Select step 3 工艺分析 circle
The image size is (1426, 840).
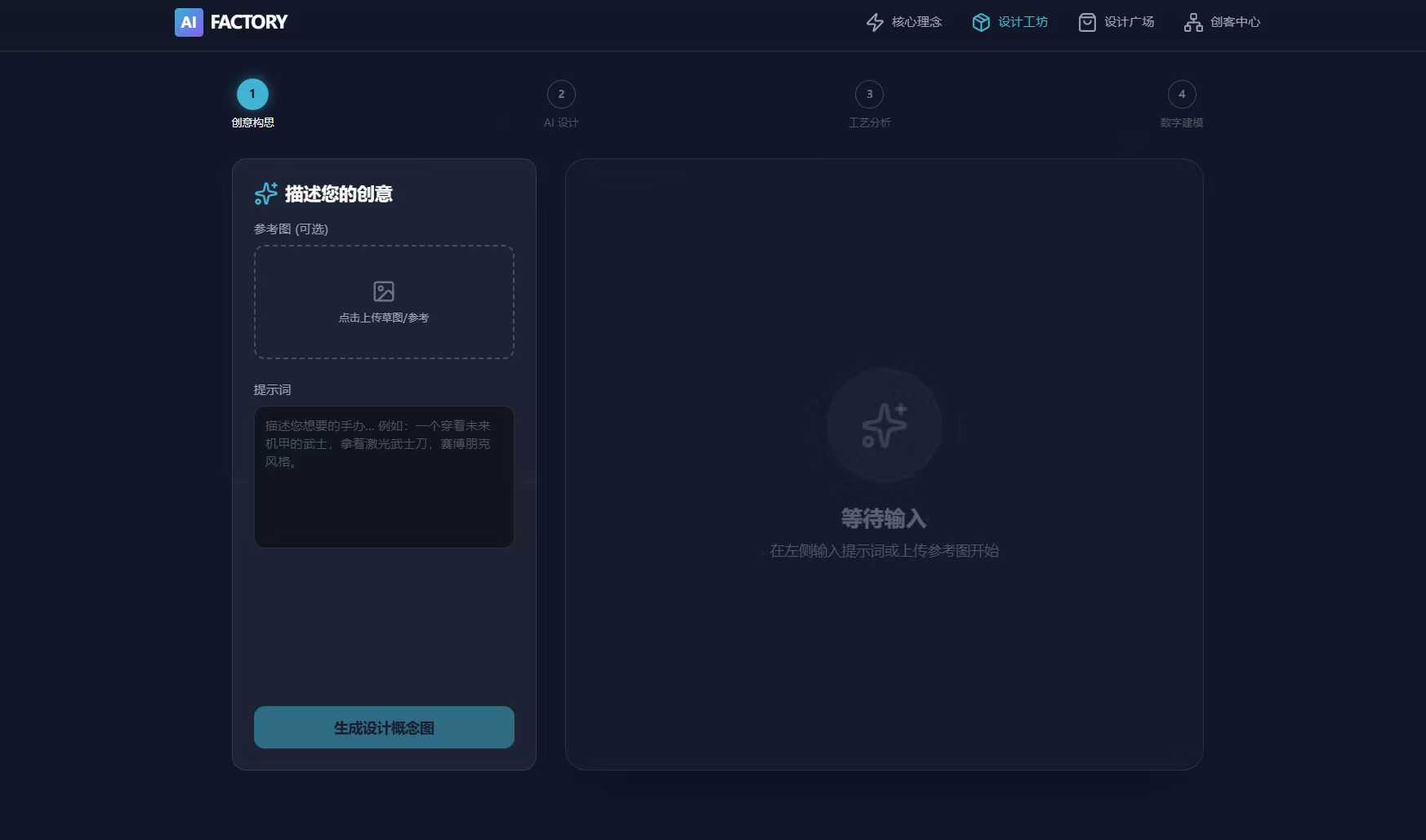[x=869, y=94]
